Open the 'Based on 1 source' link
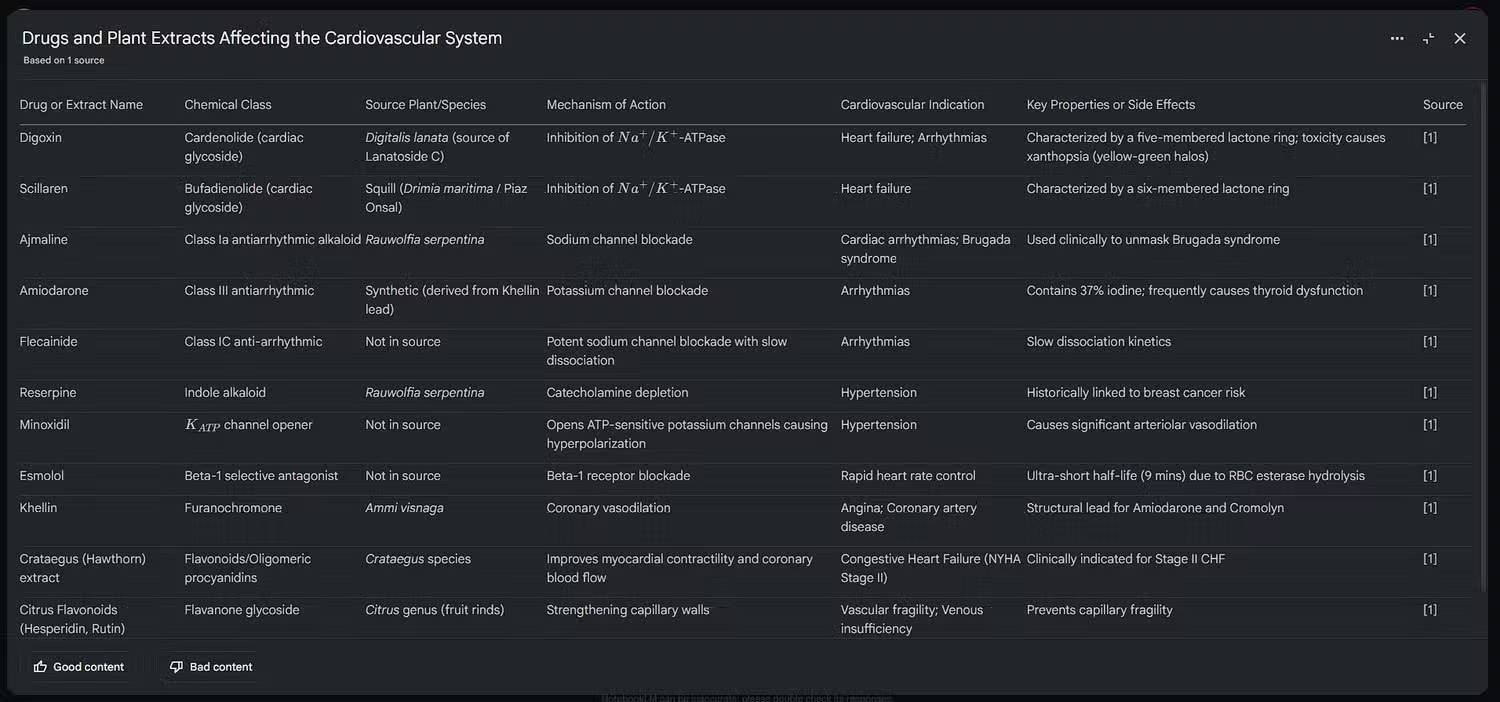Viewport: 1500px width, 702px height. pyautogui.click(x=62, y=59)
